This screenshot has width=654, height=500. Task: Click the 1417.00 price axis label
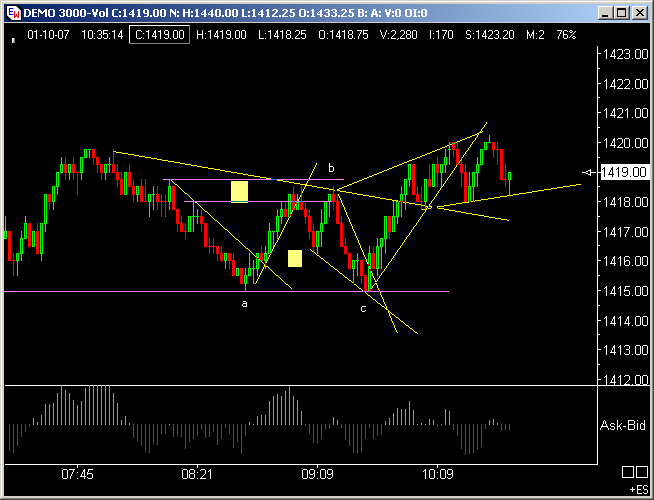coord(626,232)
